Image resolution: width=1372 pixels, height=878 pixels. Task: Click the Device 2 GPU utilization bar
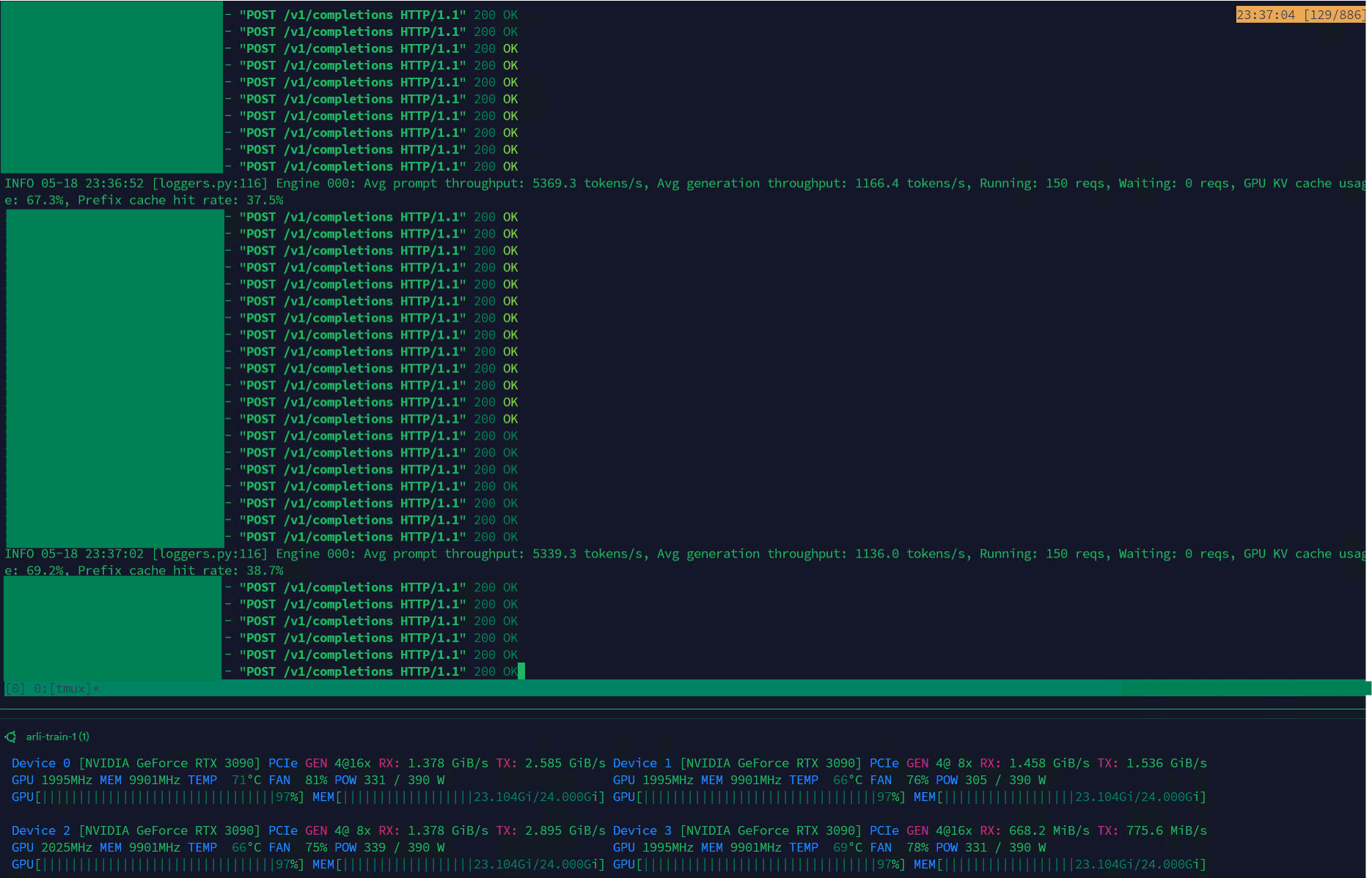click(x=158, y=865)
